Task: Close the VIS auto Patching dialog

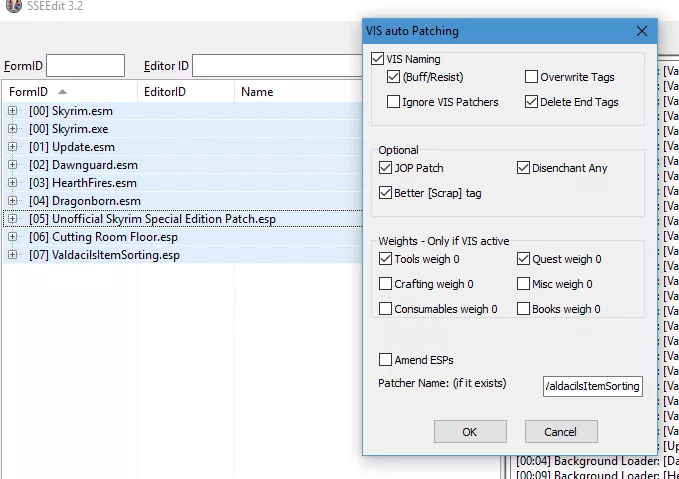Action: (642, 31)
